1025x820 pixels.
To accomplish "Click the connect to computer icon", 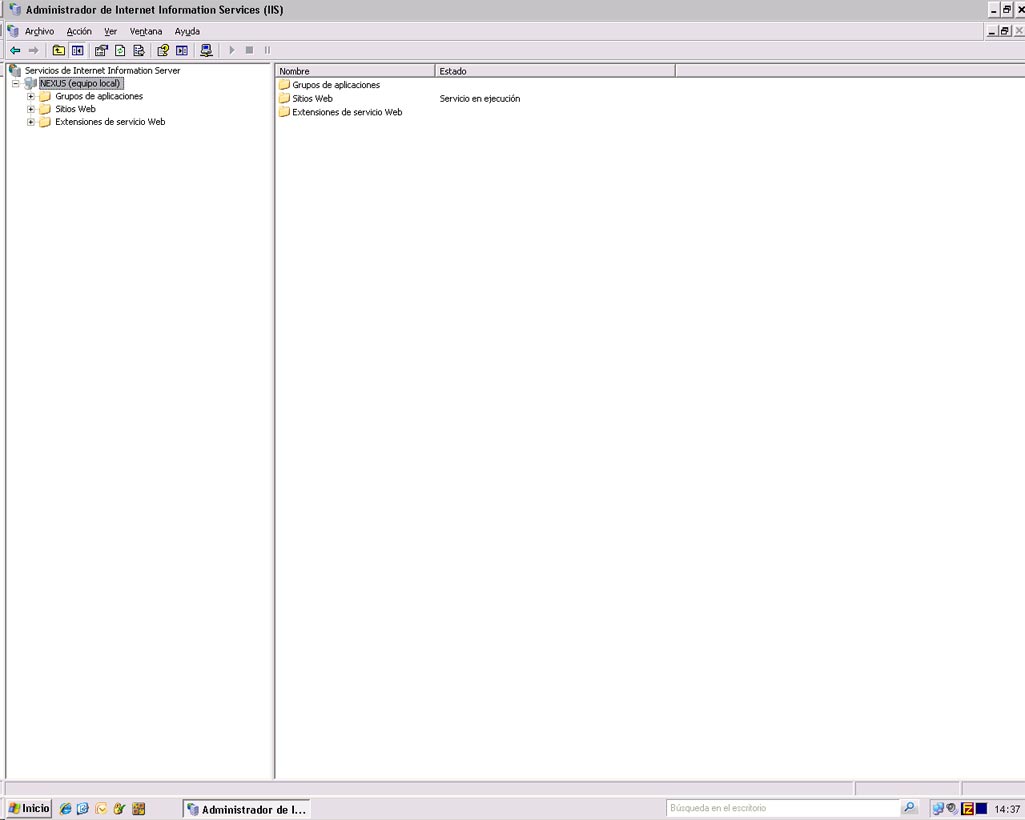I will [x=206, y=50].
